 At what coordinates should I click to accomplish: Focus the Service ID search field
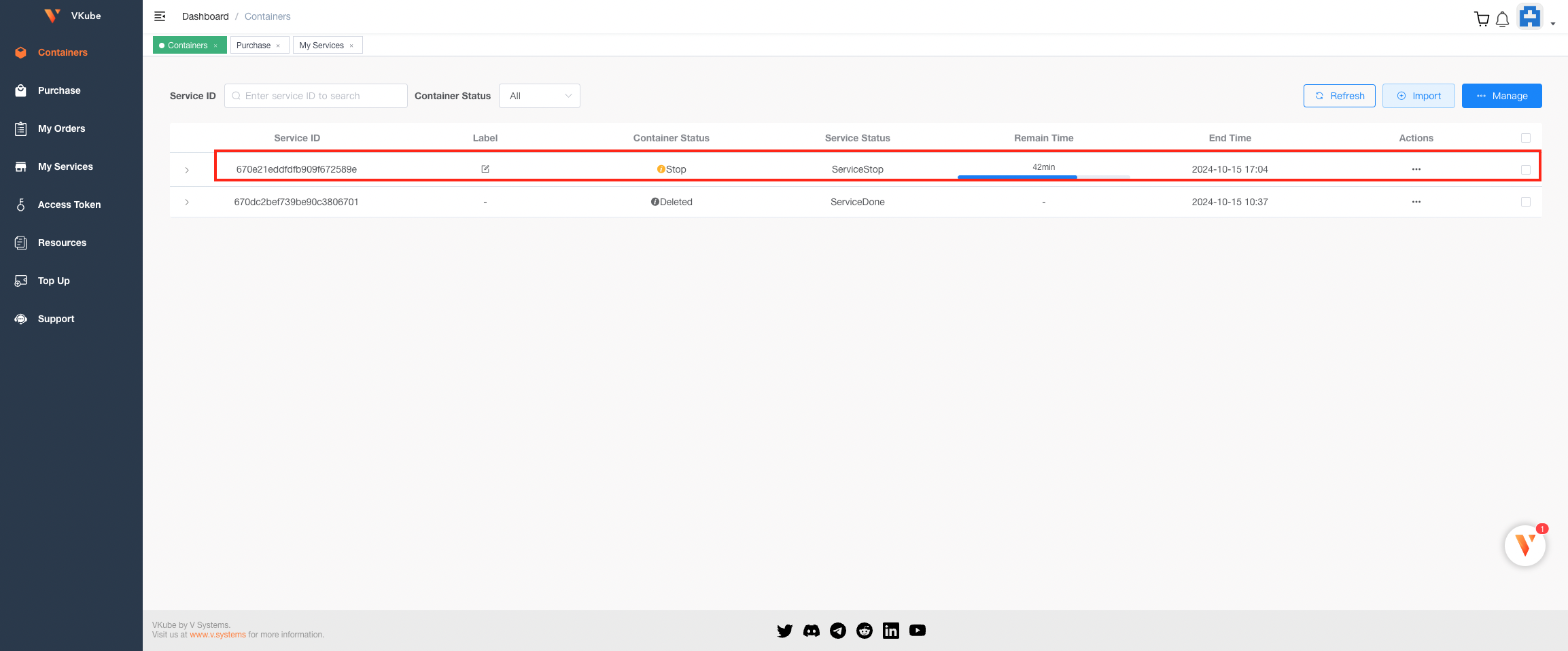coord(316,96)
